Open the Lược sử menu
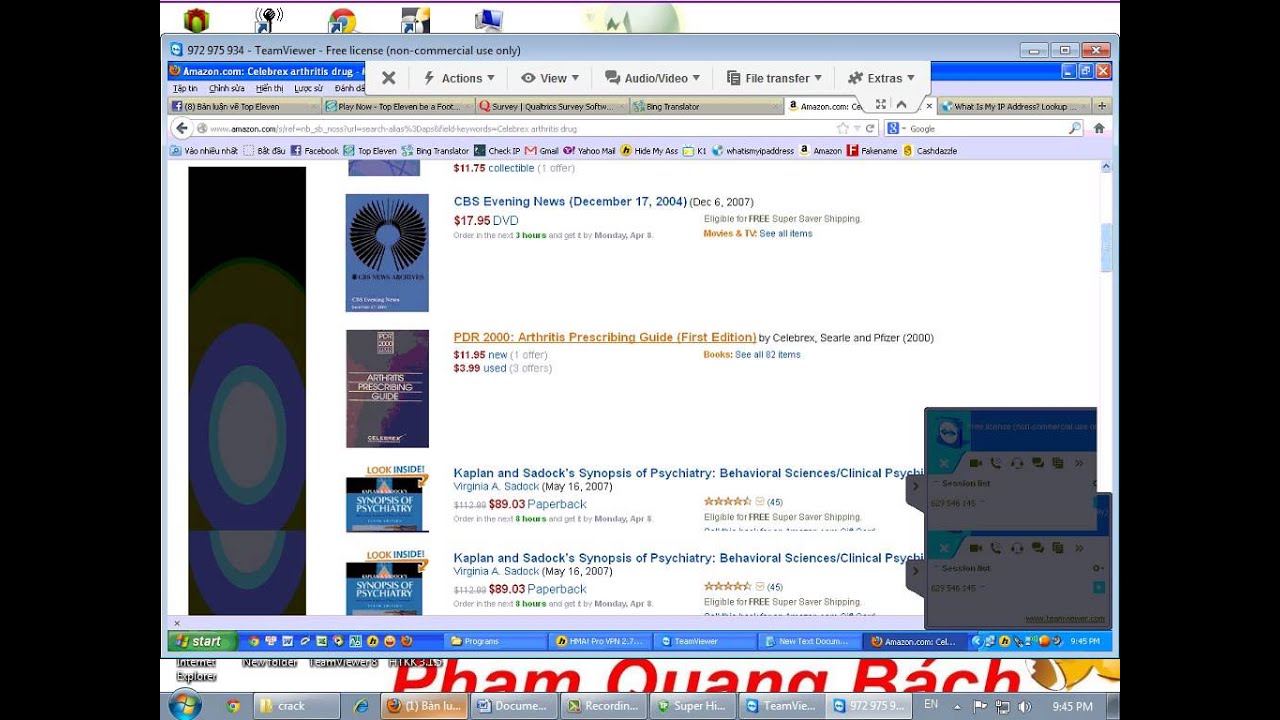The height and width of the screenshot is (720, 1280). pos(308,88)
